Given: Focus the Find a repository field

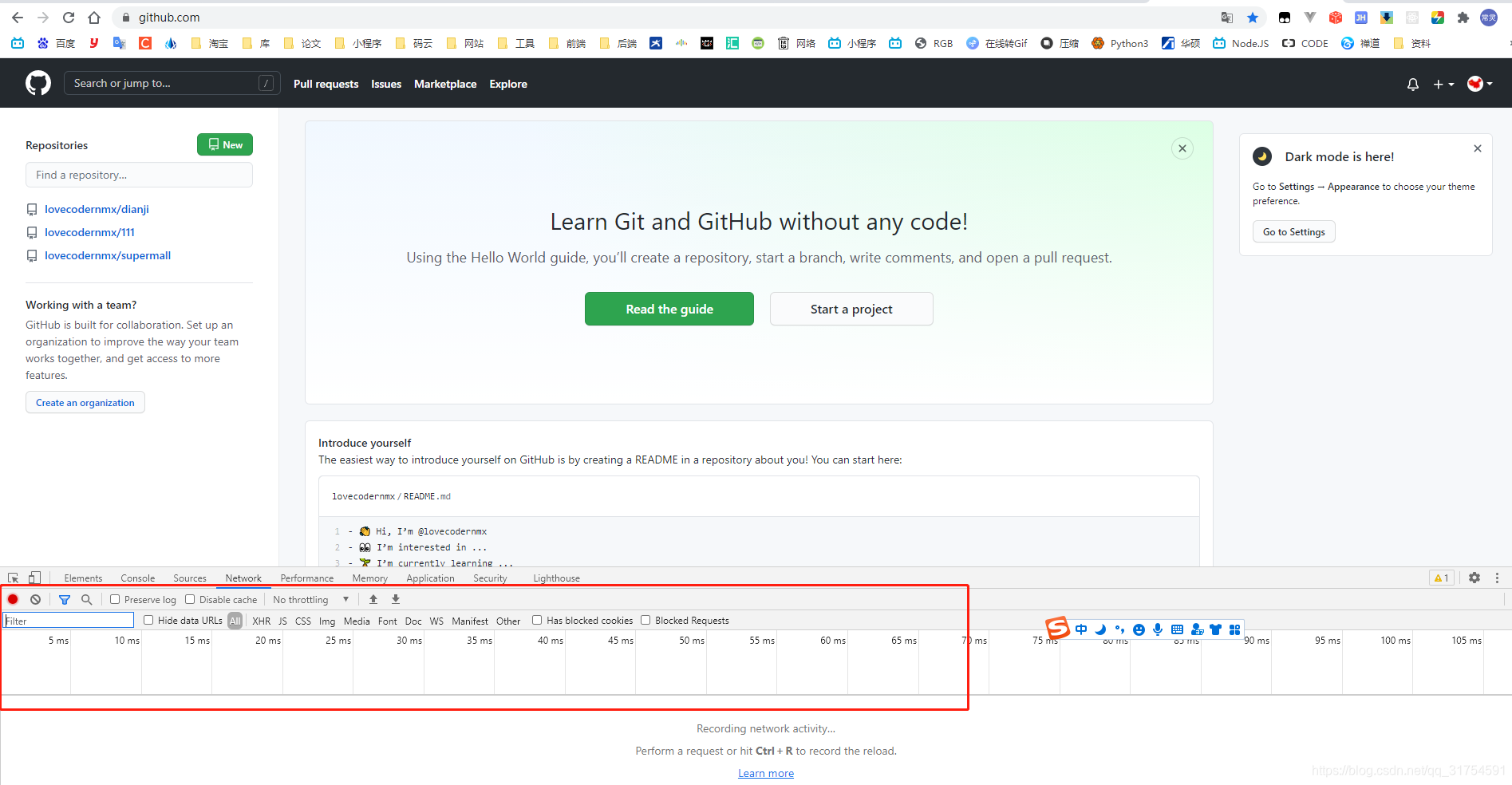Looking at the screenshot, I should [139, 175].
